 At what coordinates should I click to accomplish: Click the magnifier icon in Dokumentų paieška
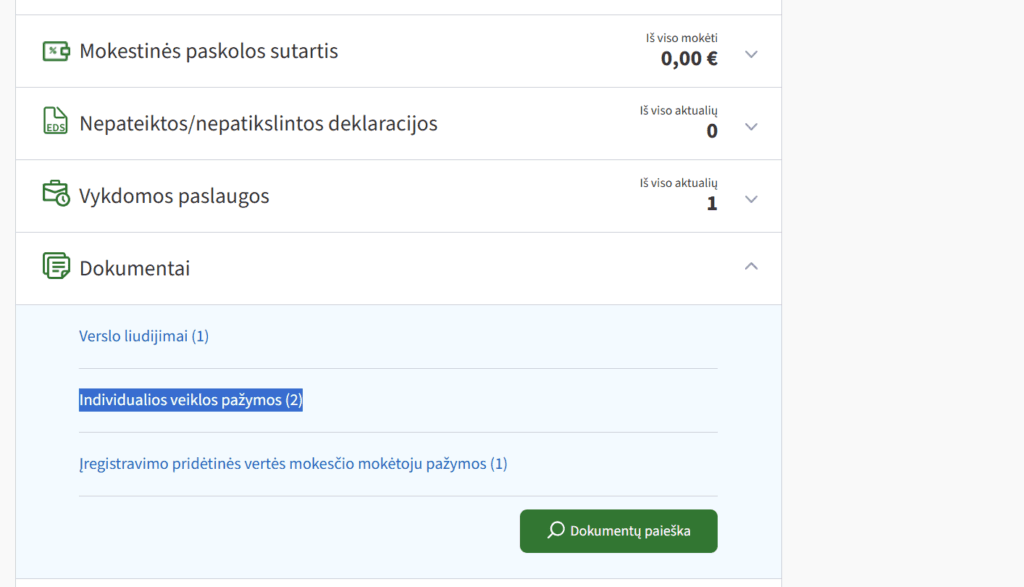(x=554, y=531)
